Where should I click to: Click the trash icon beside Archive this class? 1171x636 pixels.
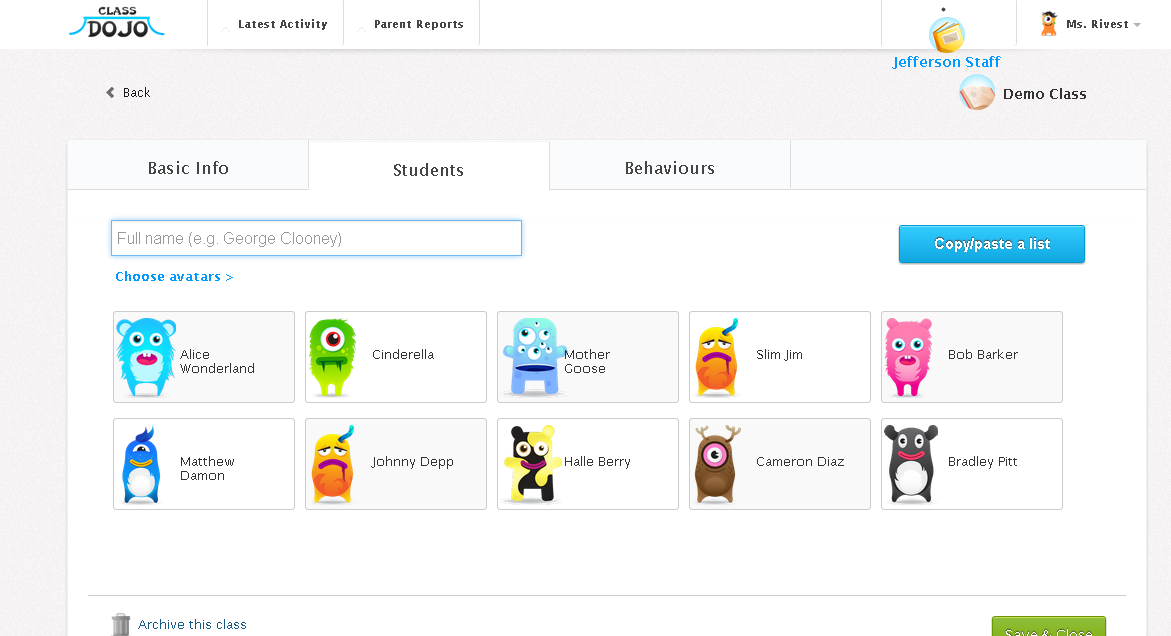[x=120, y=623]
